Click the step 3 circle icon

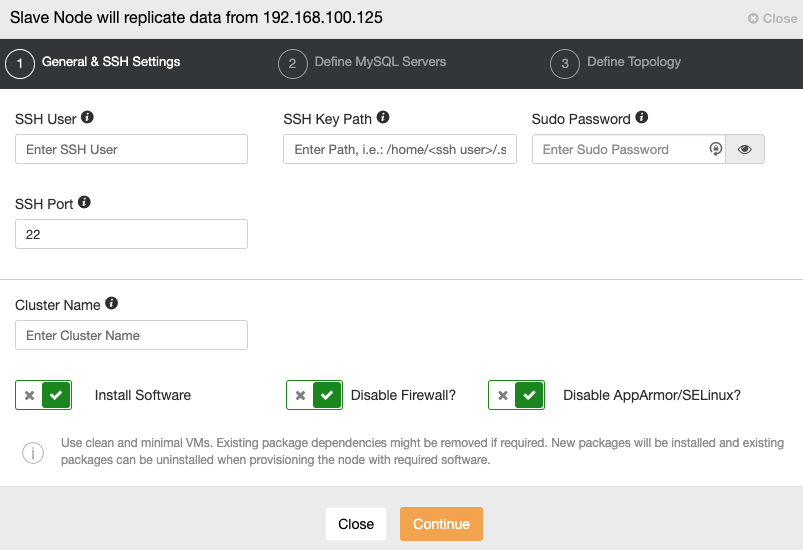coord(565,64)
